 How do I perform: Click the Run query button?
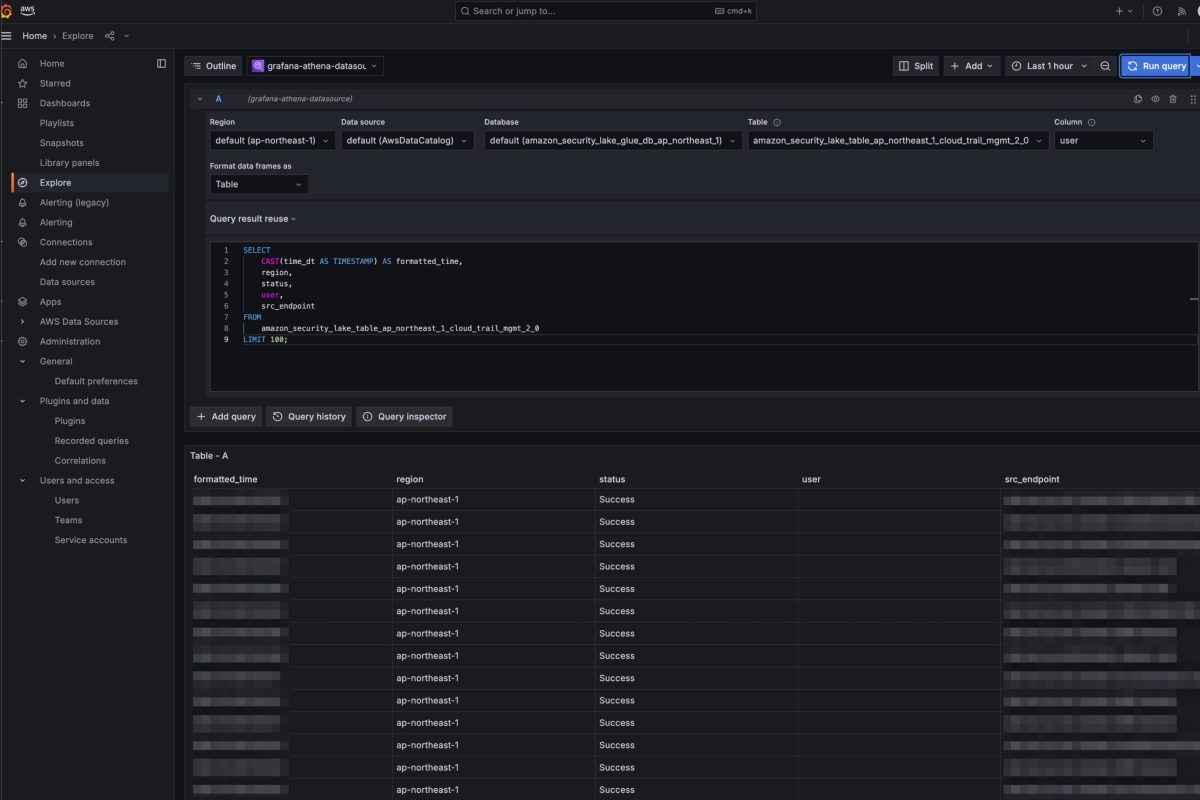pyautogui.click(x=1156, y=66)
